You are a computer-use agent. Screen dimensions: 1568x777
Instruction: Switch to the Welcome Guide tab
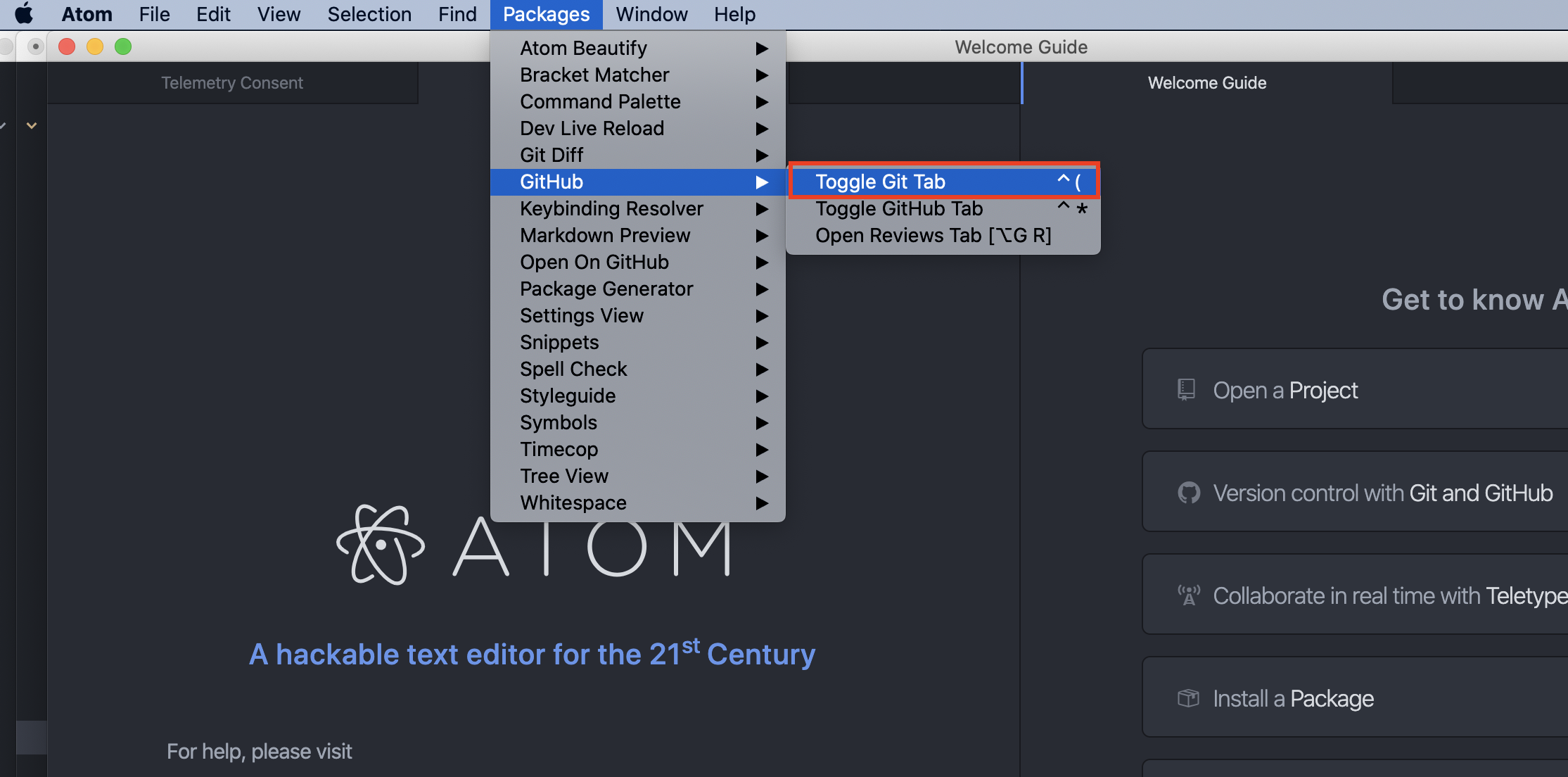1207,82
